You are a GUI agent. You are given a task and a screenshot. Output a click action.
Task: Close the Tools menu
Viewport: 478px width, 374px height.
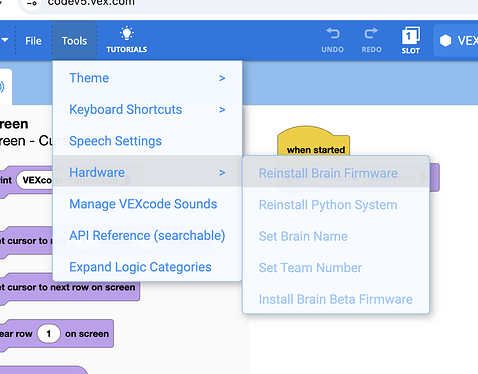click(x=74, y=41)
